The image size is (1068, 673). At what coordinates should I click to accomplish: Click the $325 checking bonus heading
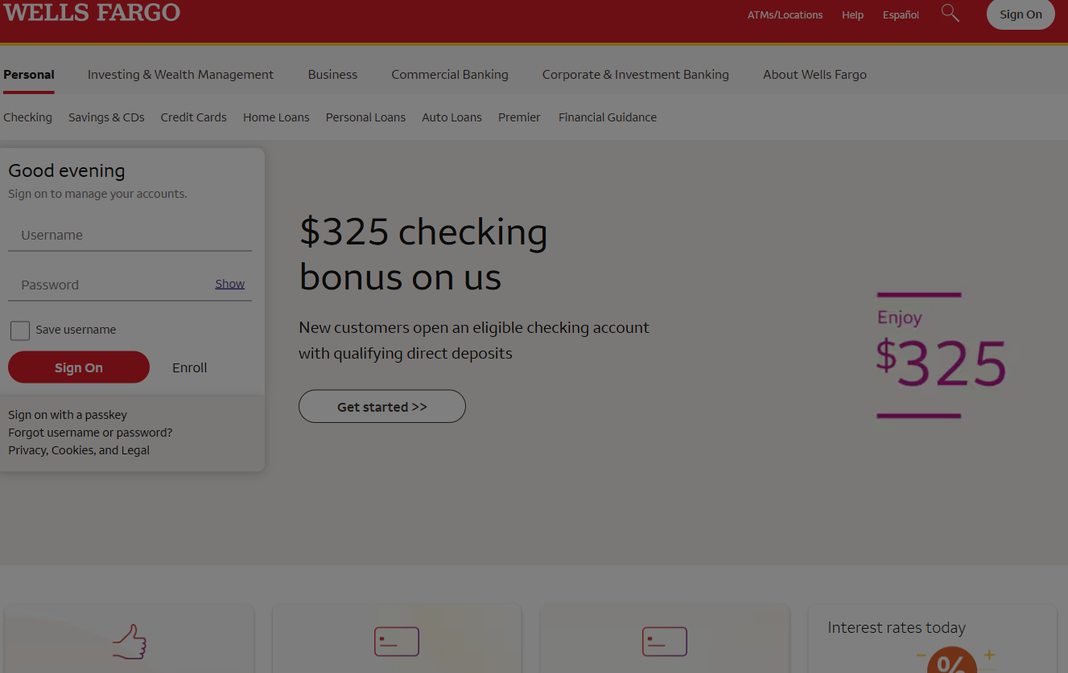pos(423,254)
